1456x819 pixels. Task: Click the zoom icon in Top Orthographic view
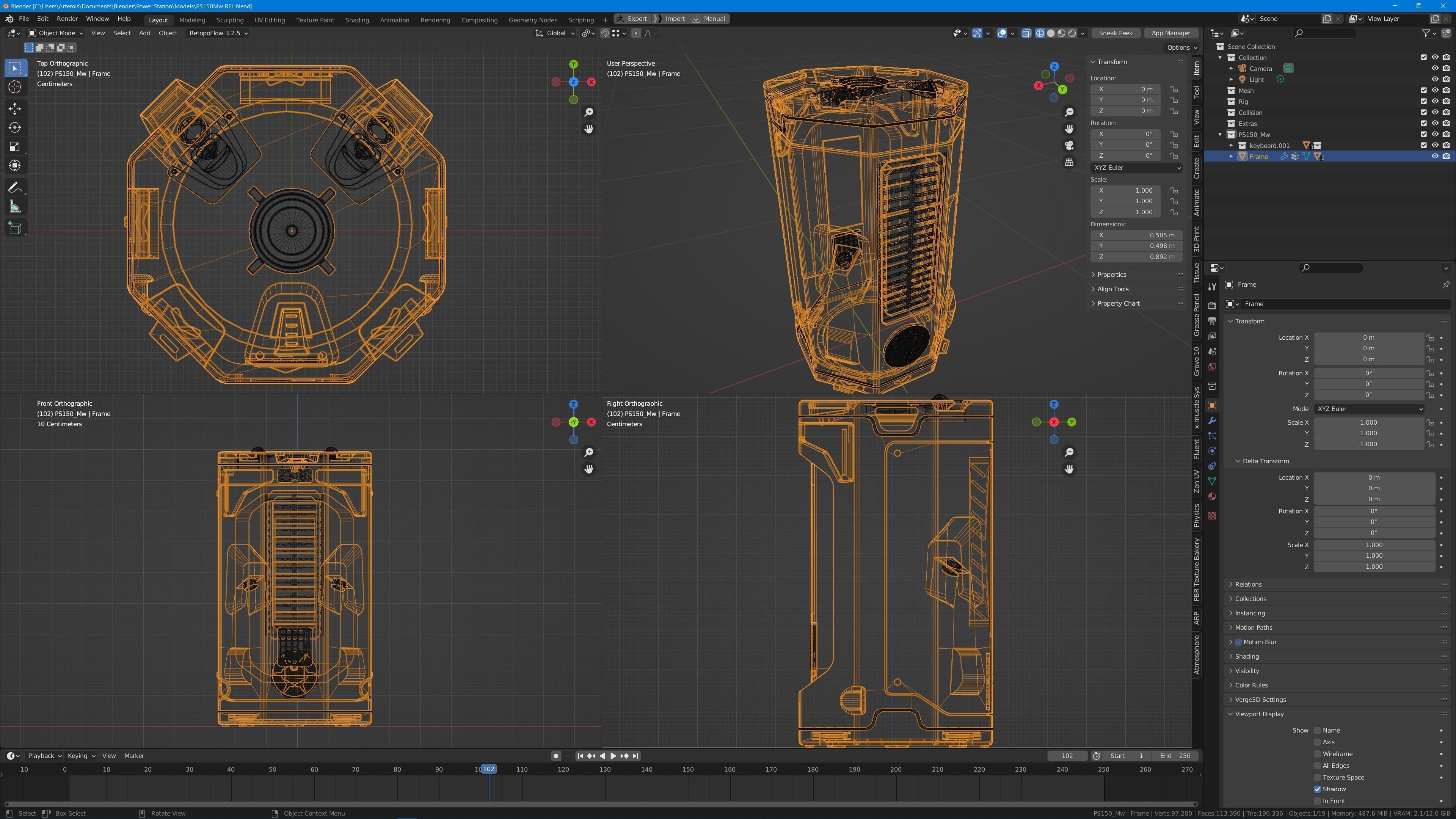[588, 113]
